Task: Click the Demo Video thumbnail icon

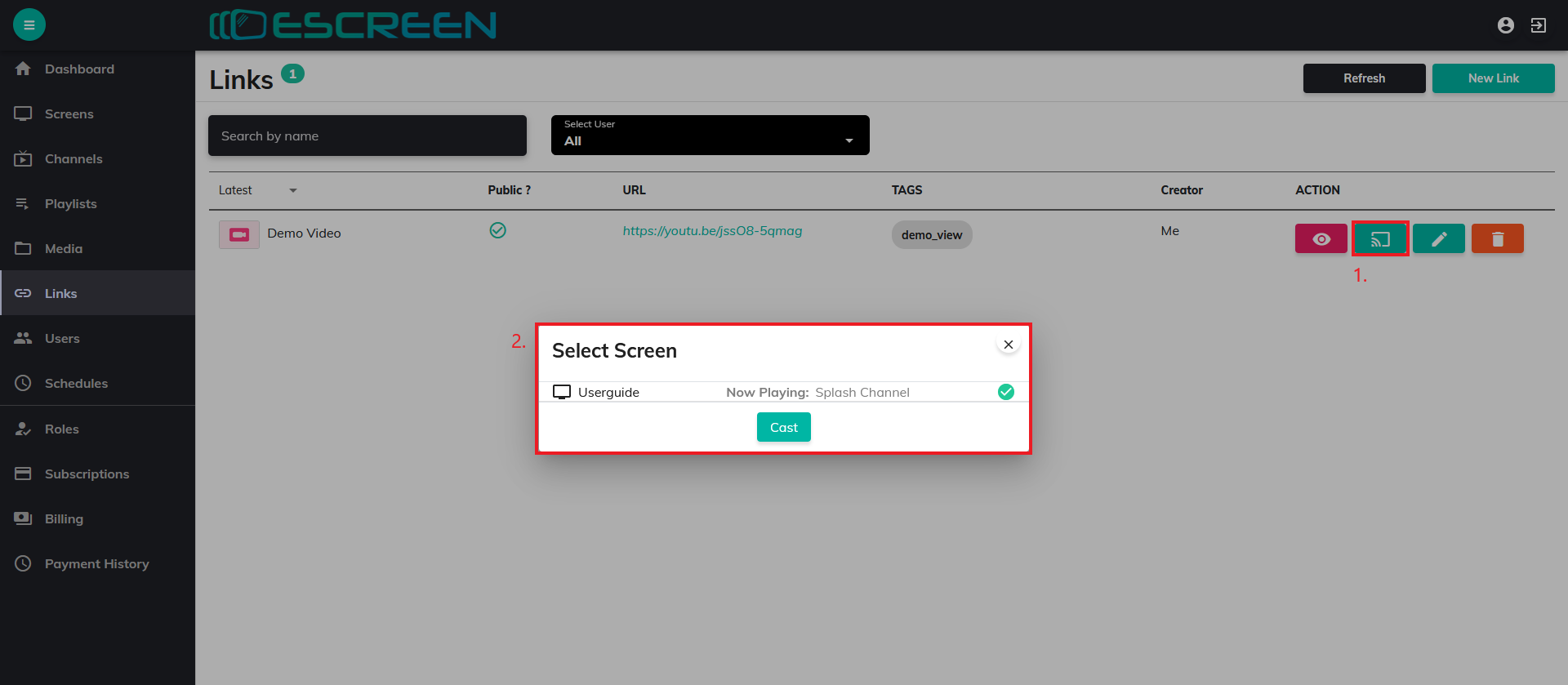Action: 239,234
